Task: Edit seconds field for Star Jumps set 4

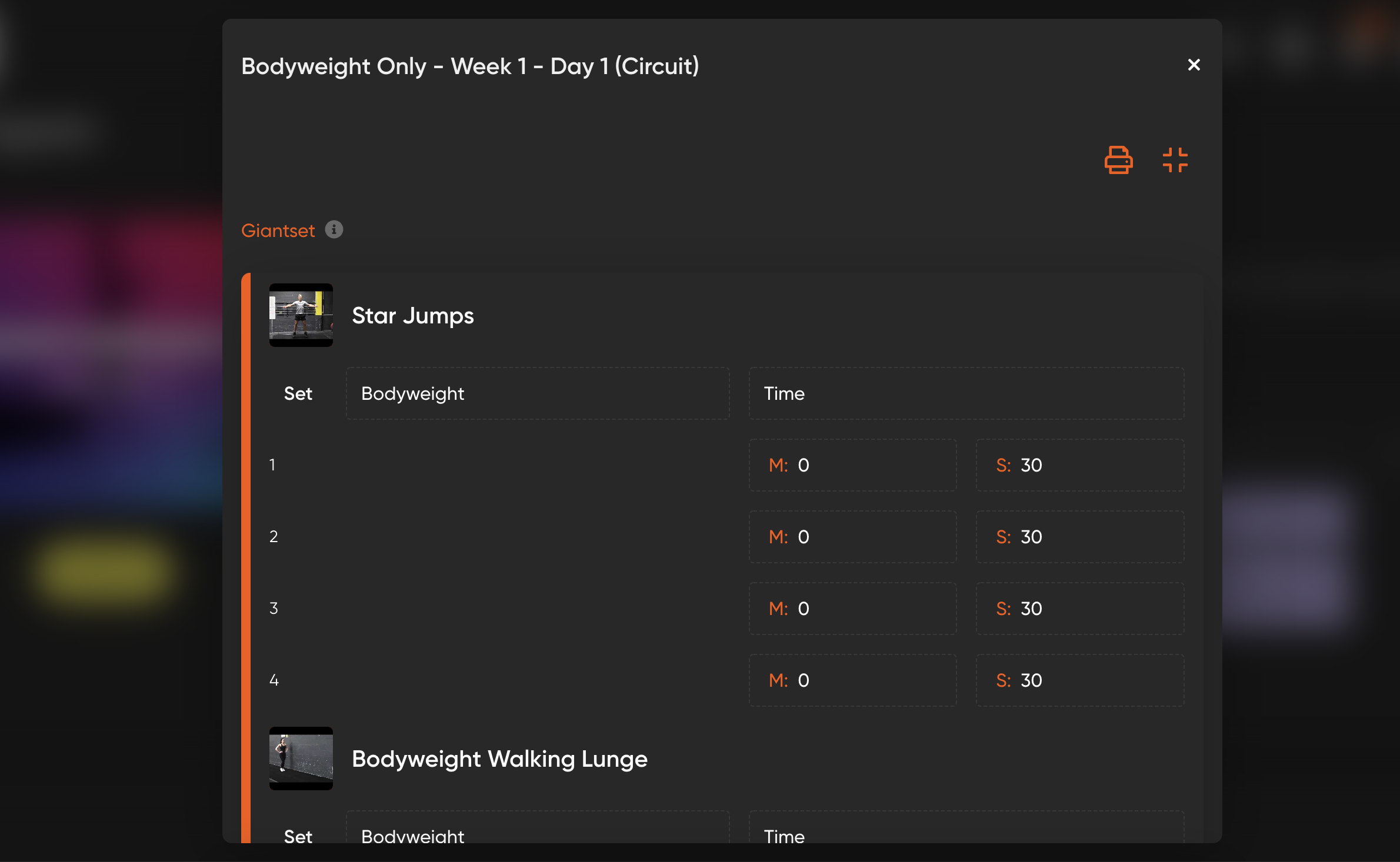Action: click(x=1080, y=680)
